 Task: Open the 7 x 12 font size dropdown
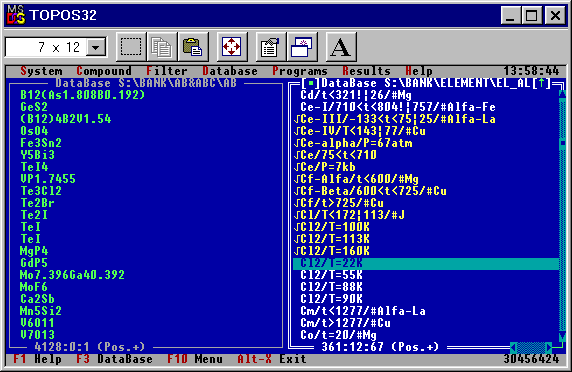click(96, 47)
